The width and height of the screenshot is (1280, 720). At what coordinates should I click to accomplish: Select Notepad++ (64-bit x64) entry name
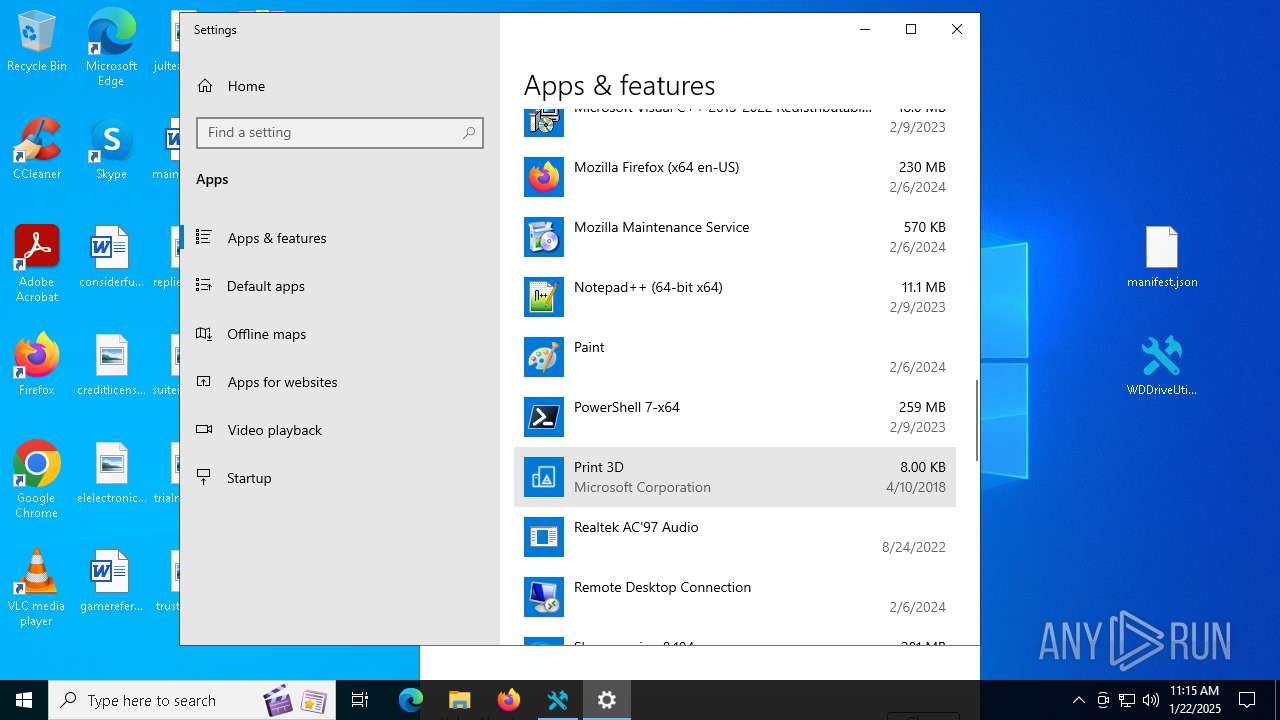[x=648, y=287]
